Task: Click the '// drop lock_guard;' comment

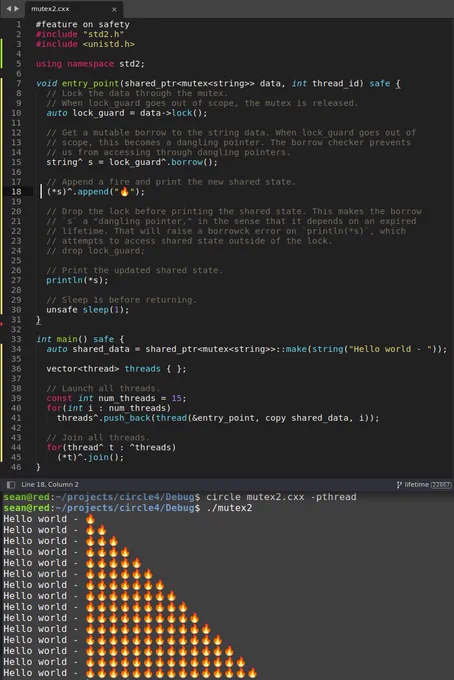Action: click(95, 251)
